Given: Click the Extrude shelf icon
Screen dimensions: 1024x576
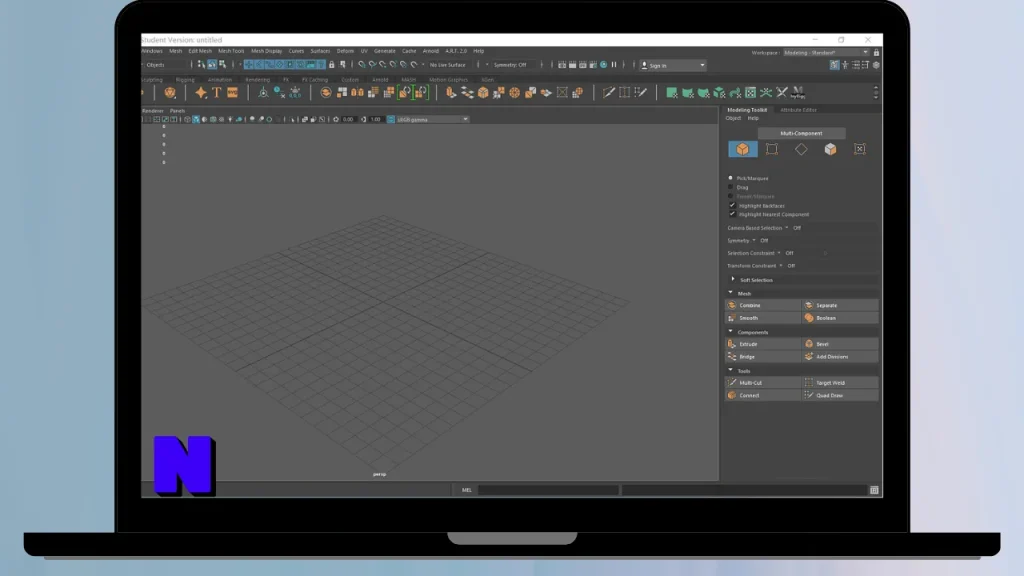Looking at the screenshot, I should 451,93.
